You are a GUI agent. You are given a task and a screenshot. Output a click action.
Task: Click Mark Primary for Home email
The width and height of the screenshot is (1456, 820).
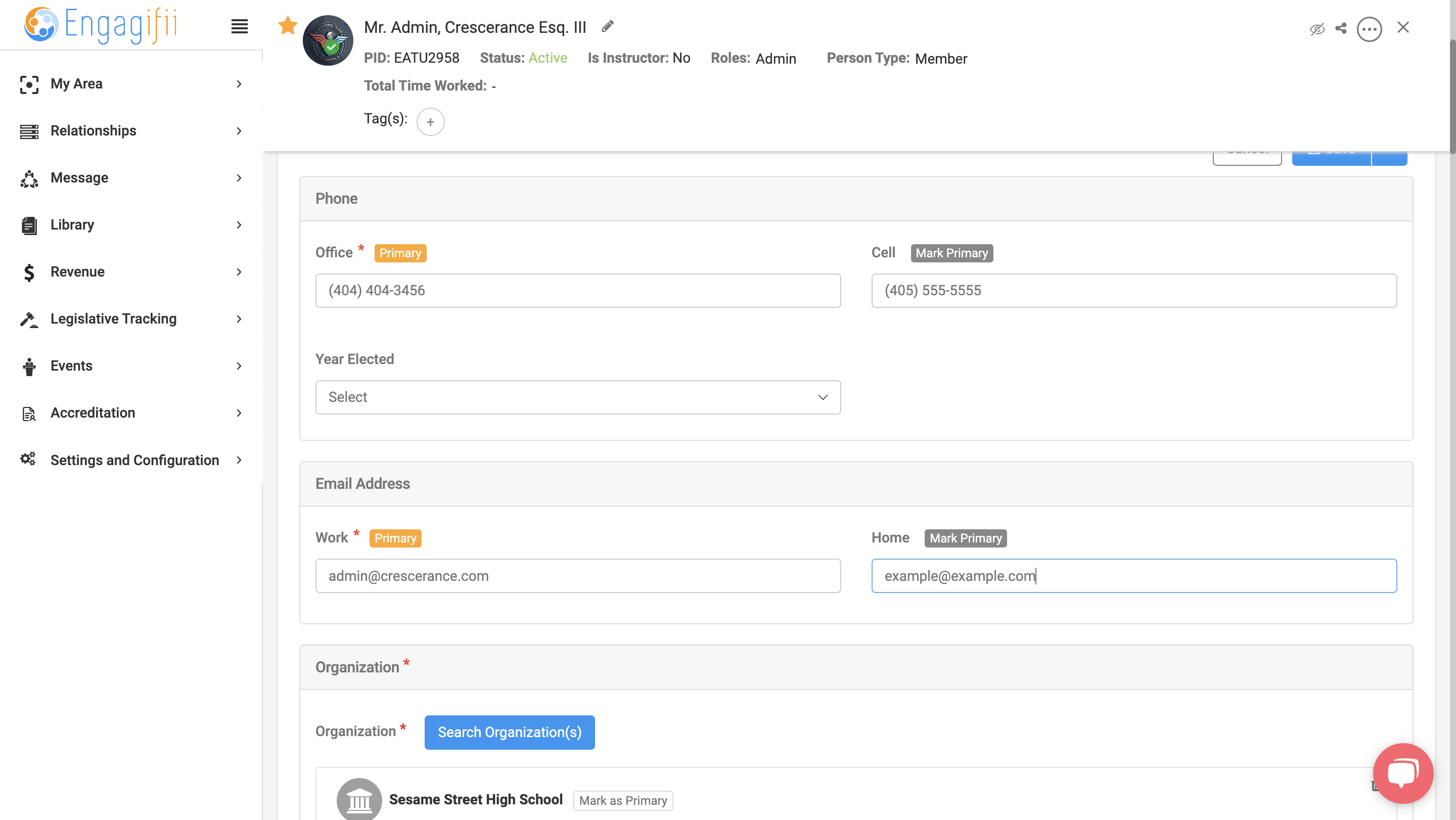click(x=966, y=538)
